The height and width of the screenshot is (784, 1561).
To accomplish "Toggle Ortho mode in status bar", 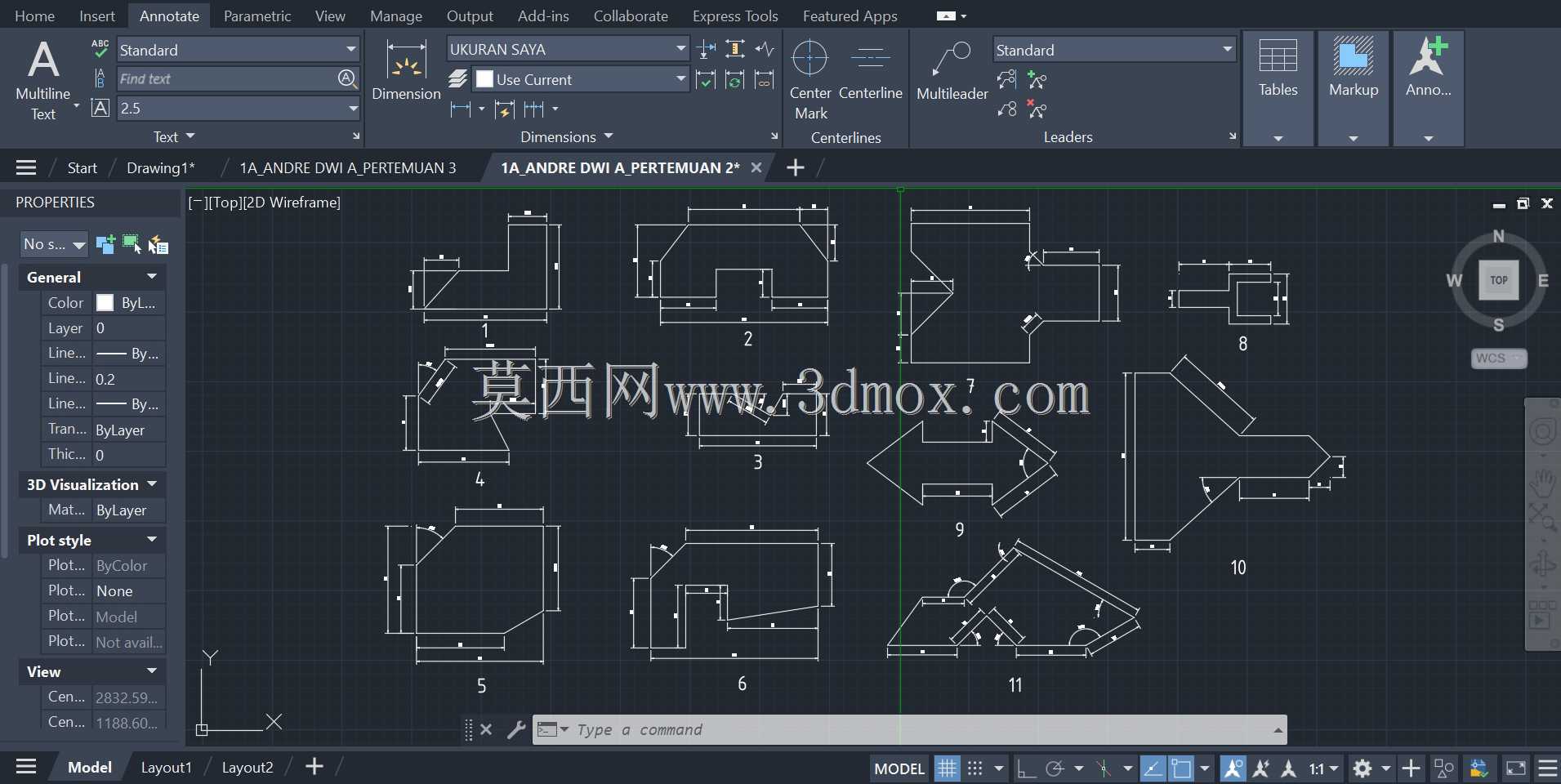I will click(x=1026, y=768).
